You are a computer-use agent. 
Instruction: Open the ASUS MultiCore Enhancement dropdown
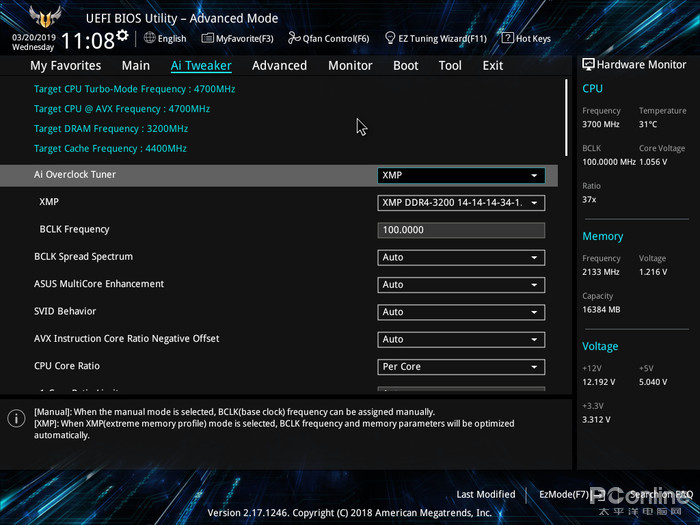coord(461,285)
